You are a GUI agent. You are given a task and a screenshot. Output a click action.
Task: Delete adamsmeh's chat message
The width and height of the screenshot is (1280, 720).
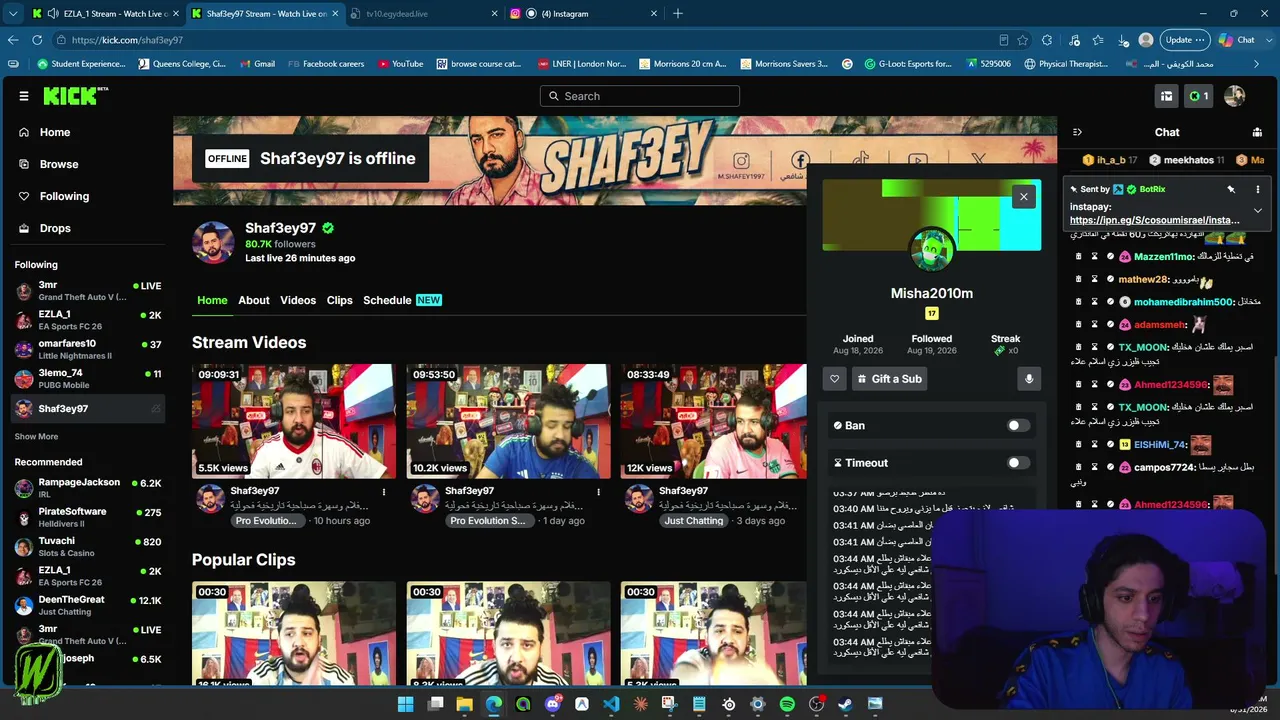[x=1078, y=325]
